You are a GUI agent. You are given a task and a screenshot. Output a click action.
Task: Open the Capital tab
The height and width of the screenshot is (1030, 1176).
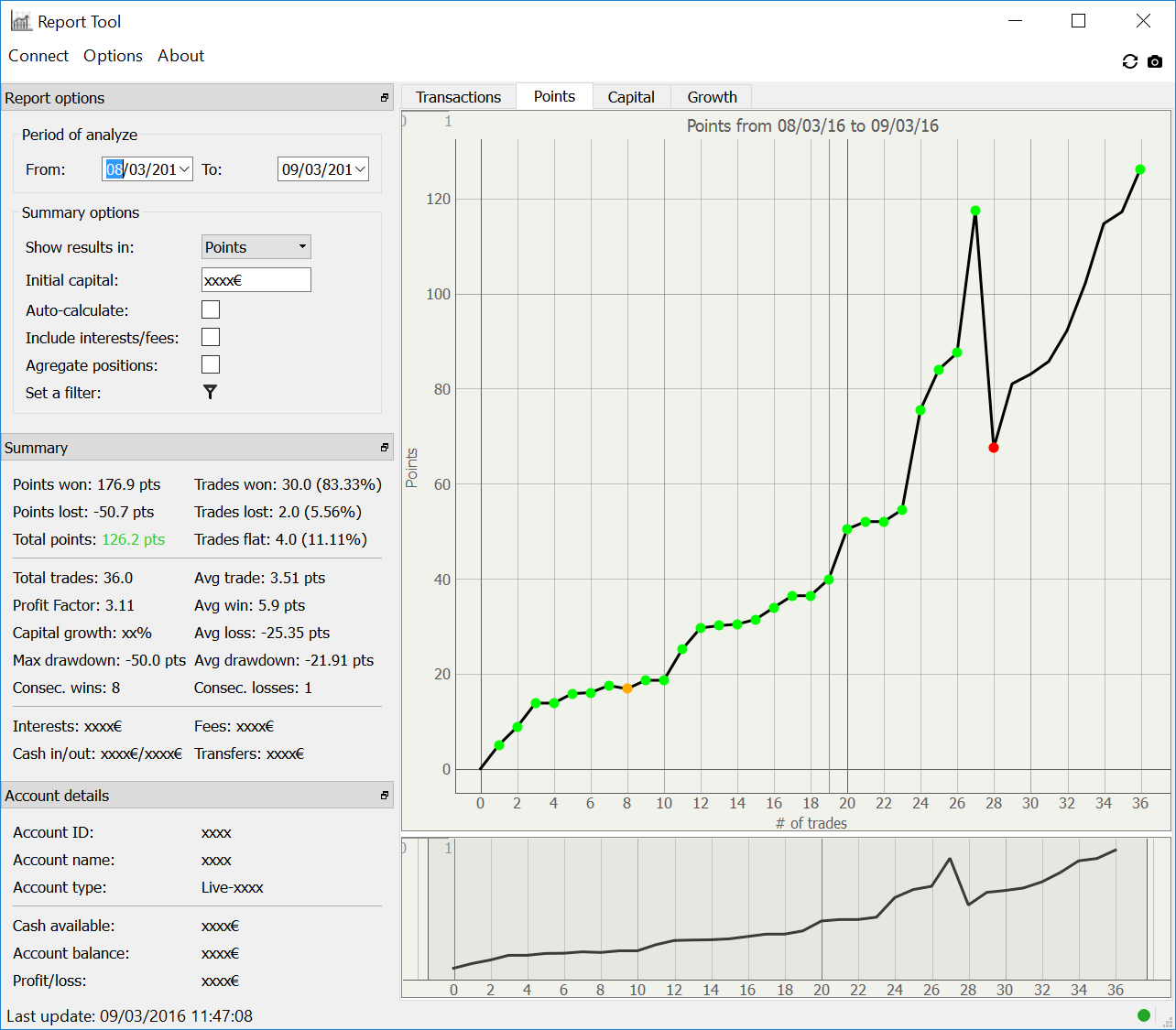[631, 97]
